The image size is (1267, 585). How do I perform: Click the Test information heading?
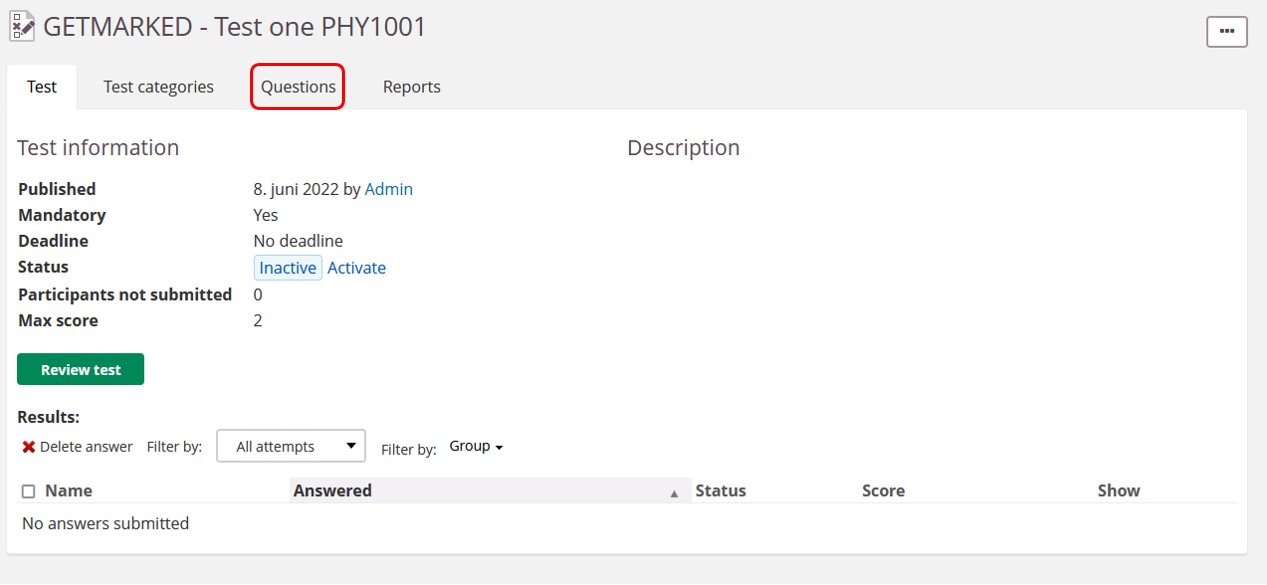98,148
